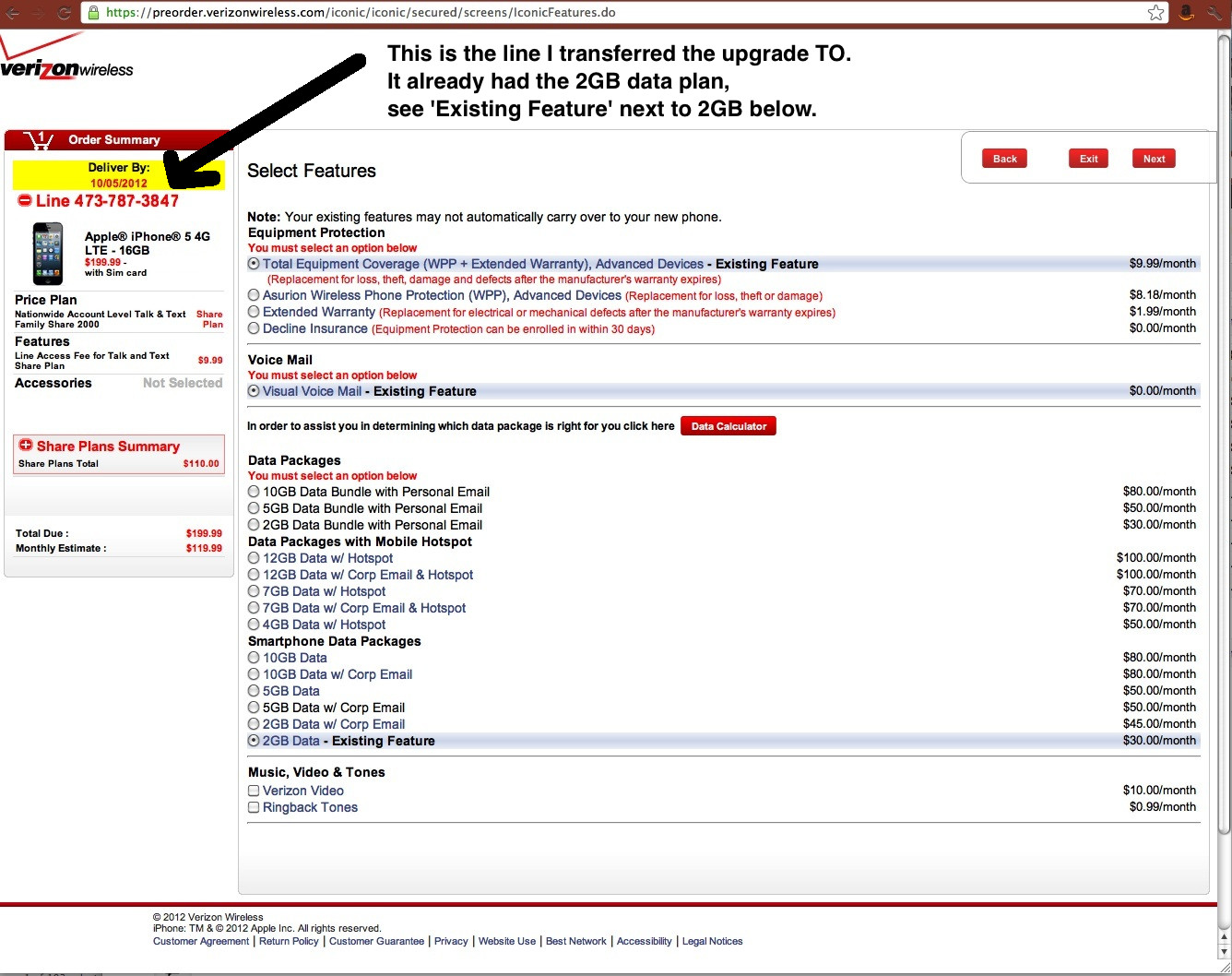
Task: Check the Ringback Tones checkbox
Action: point(254,807)
